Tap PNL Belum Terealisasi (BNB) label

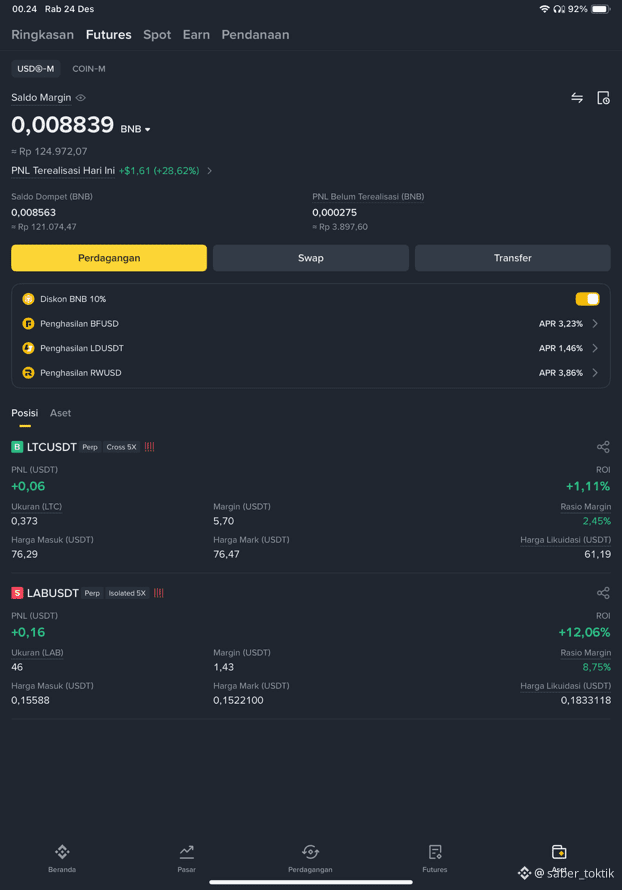(x=368, y=197)
